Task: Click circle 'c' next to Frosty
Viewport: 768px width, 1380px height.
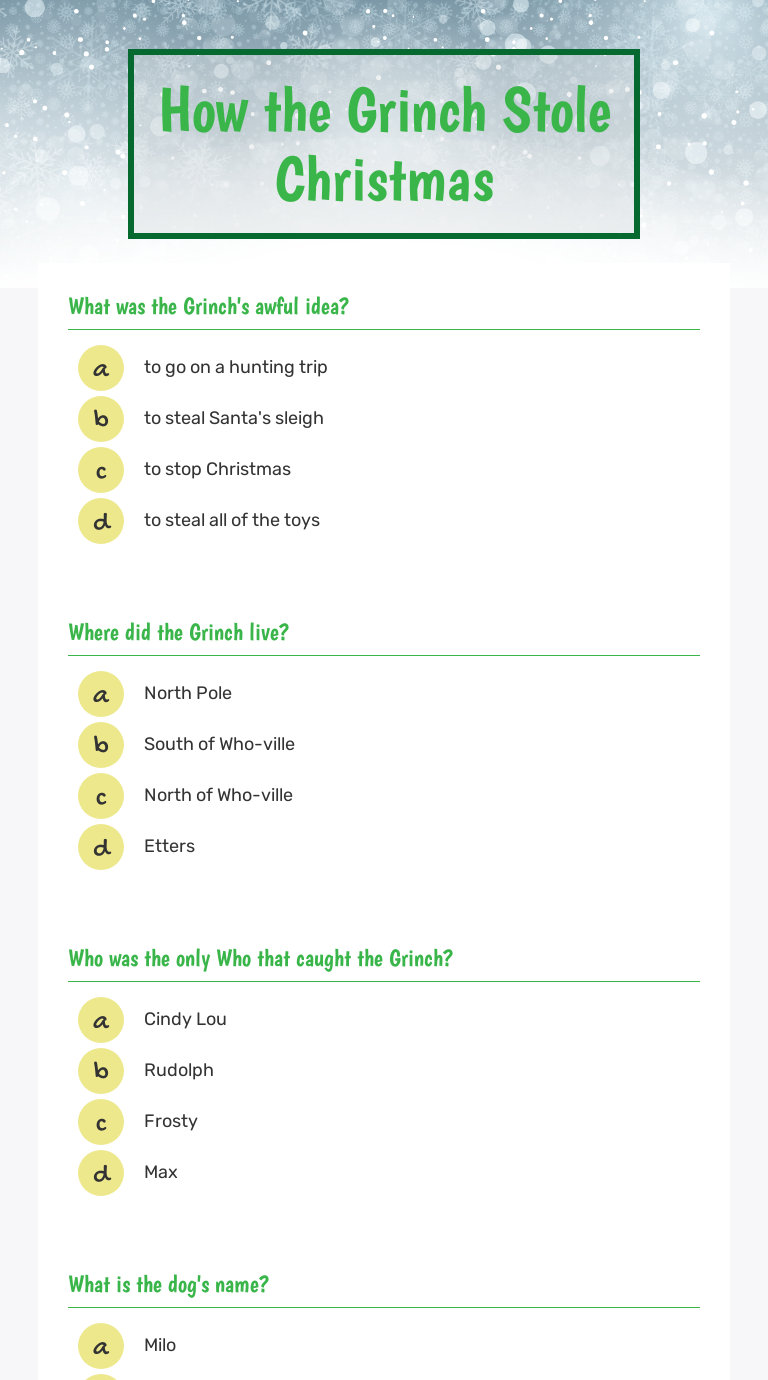Action: point(101,1122)
